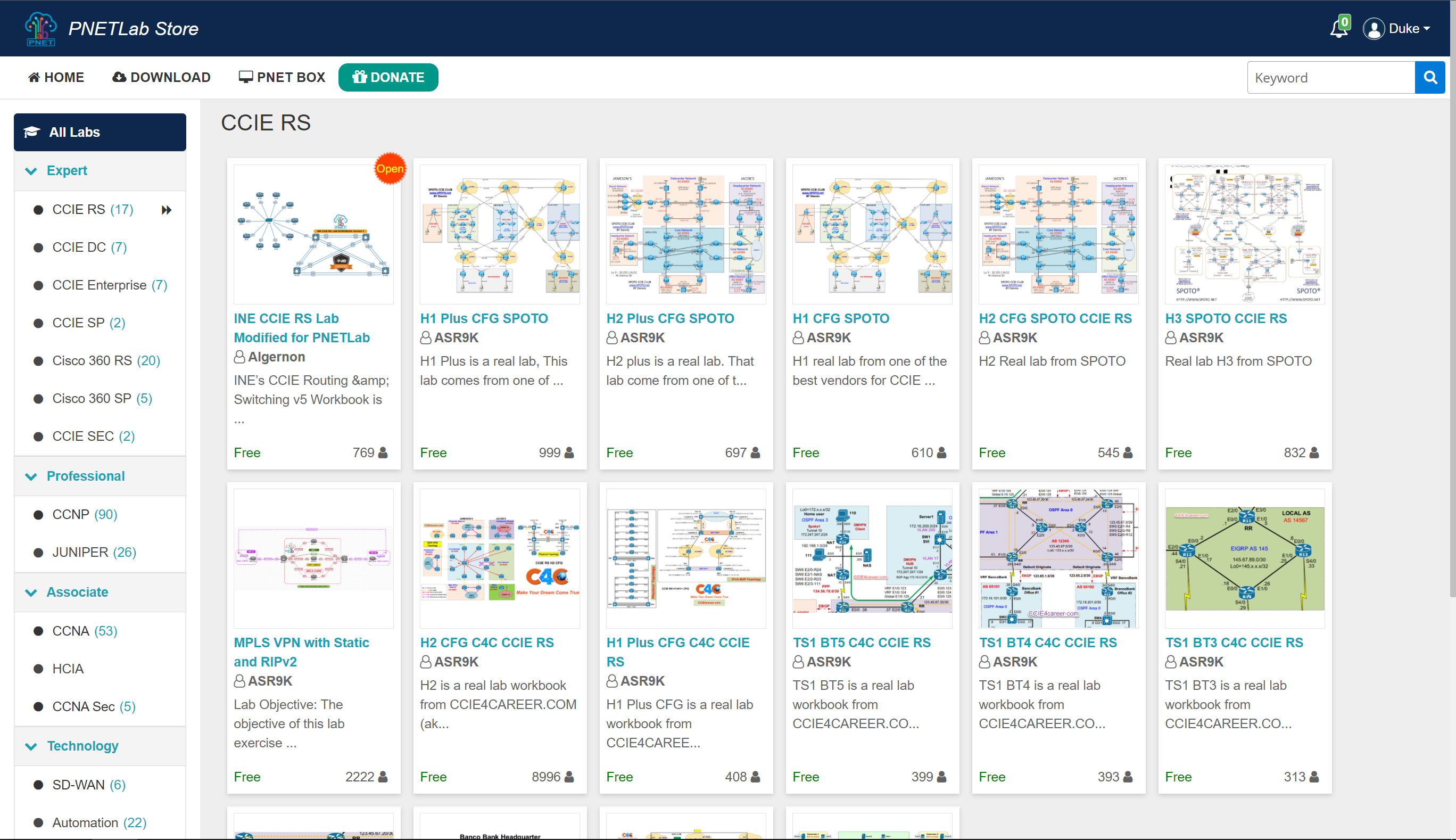Collapse the Associate category section
Viewport: 1456px width, 840px height.
[x=100, y=592]
